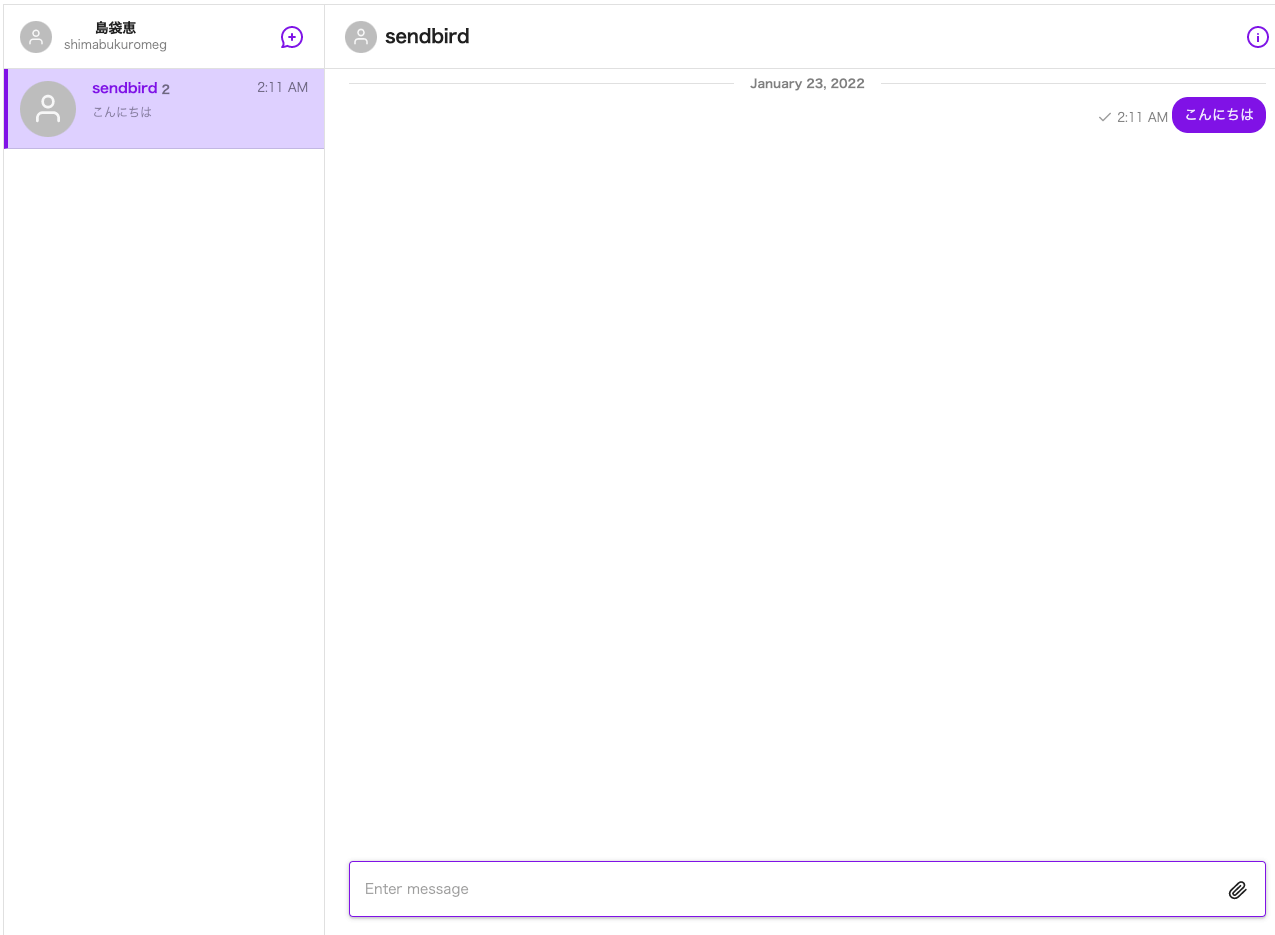Select the こんにちは sent message bubble
1275x935 pixels.
click(1218, 115)
